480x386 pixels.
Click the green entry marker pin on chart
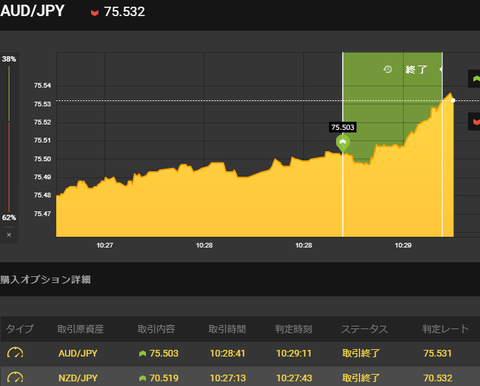343,143
